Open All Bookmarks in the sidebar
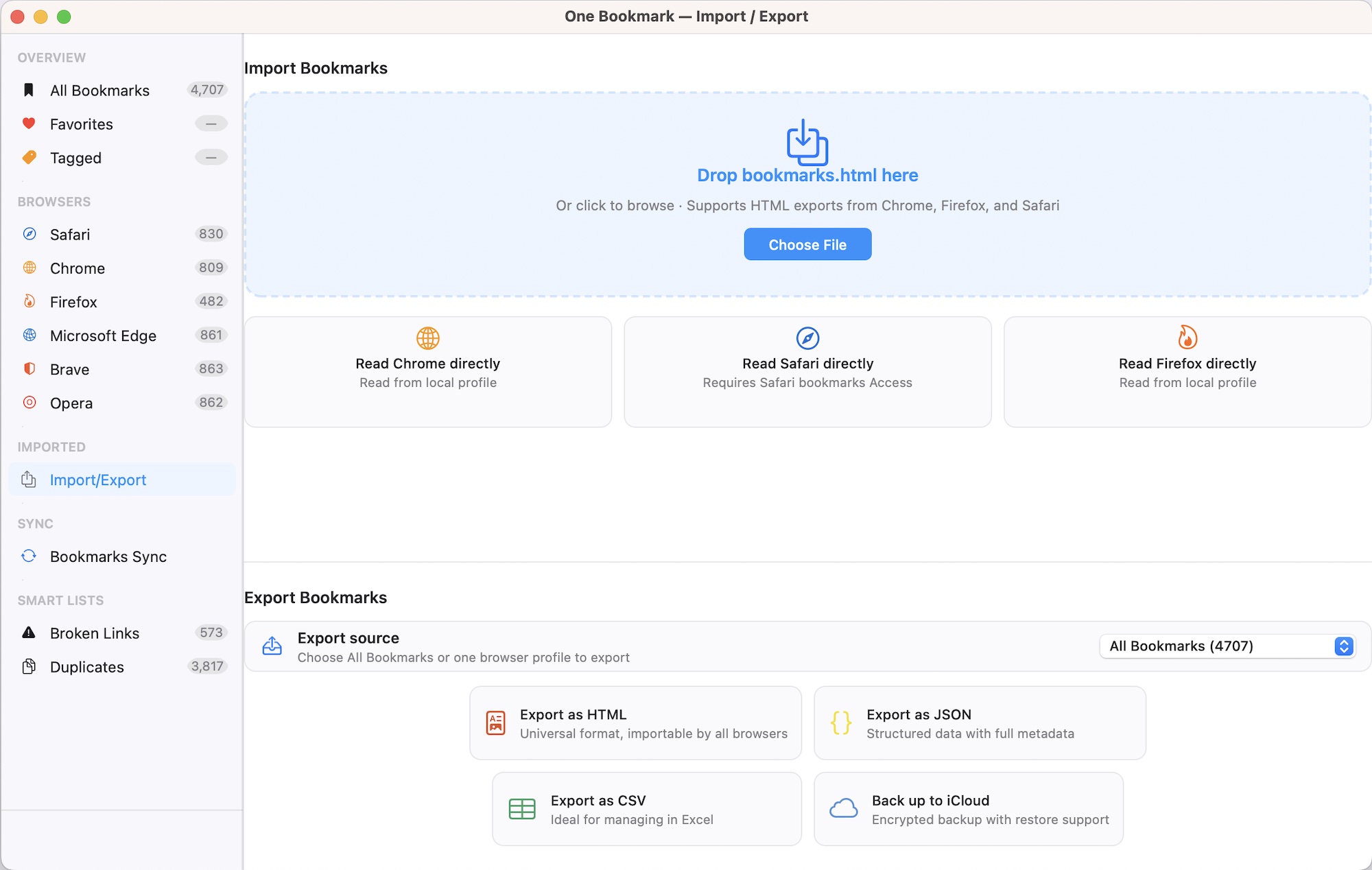The image size is (1372, 870). click(x=122, y=90)
